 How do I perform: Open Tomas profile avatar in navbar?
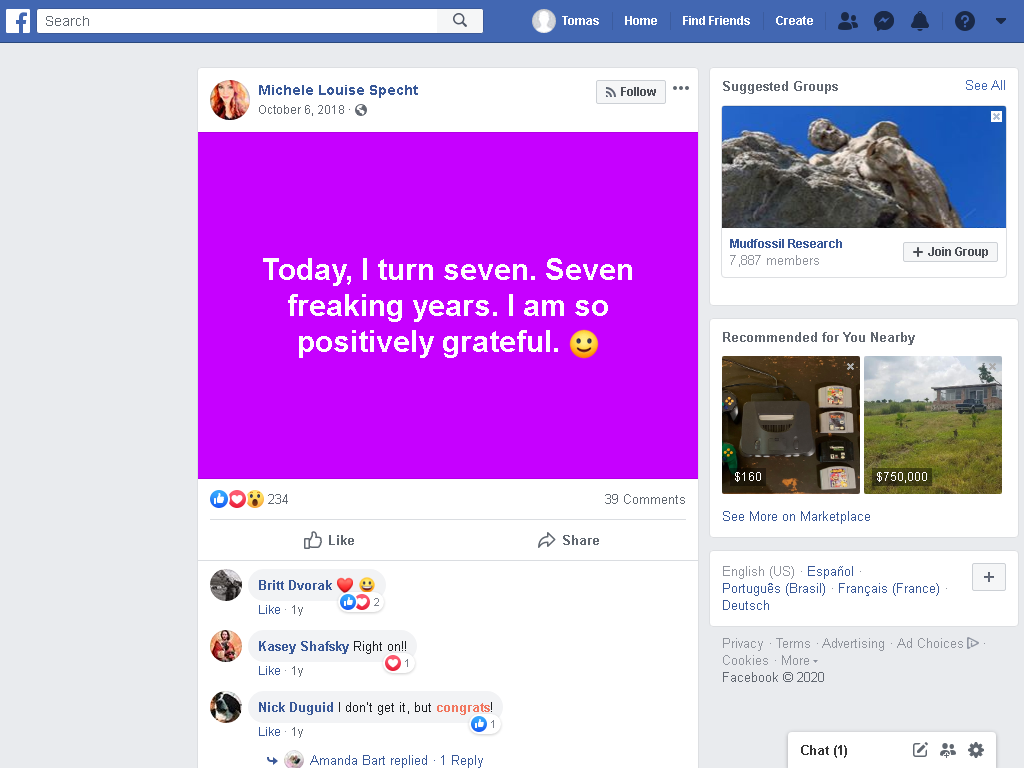(543, 21)
